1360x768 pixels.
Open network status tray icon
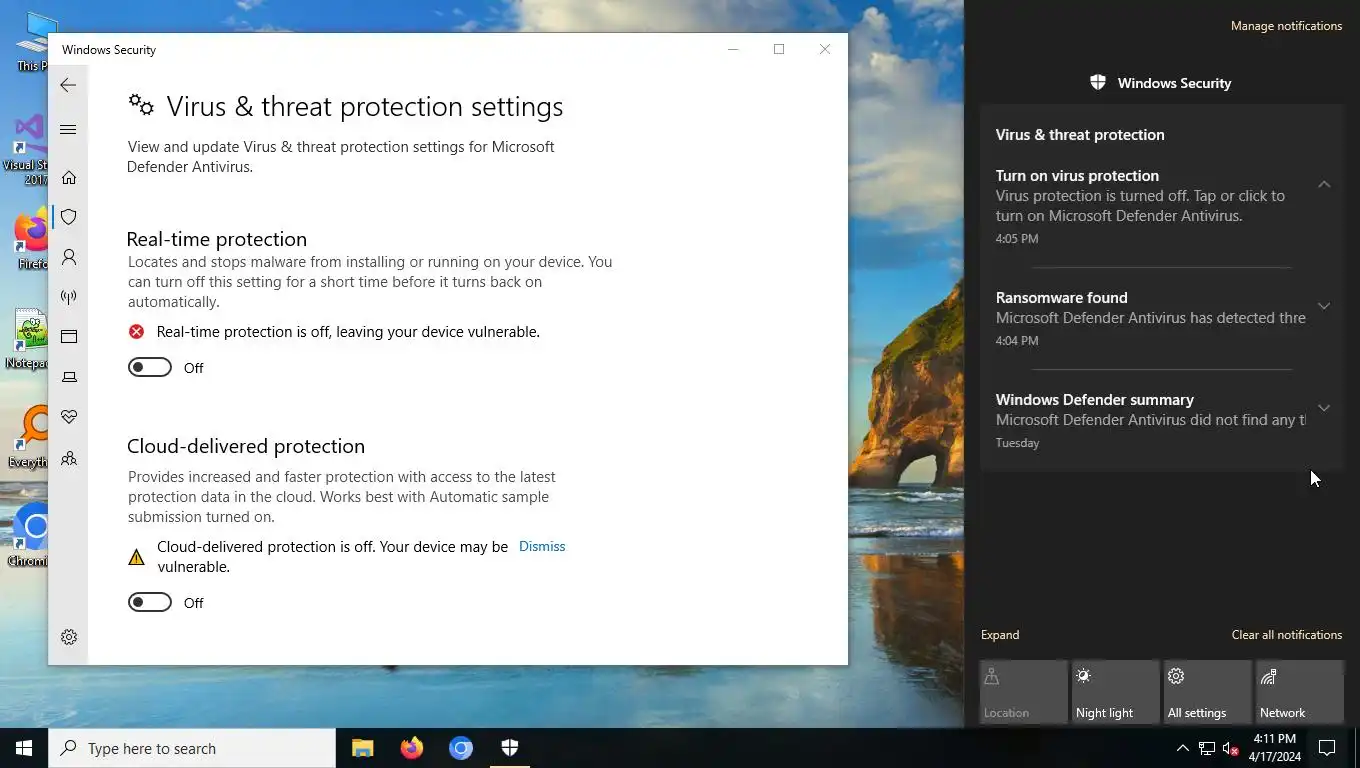click(x=1207, y=748)
